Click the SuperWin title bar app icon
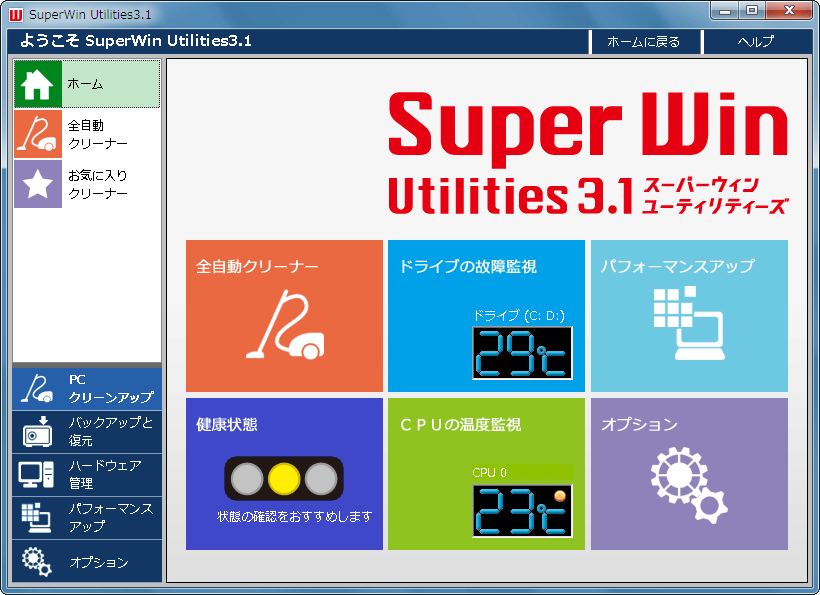The height and width of the screenshot is (595, 820). point(16,15)
